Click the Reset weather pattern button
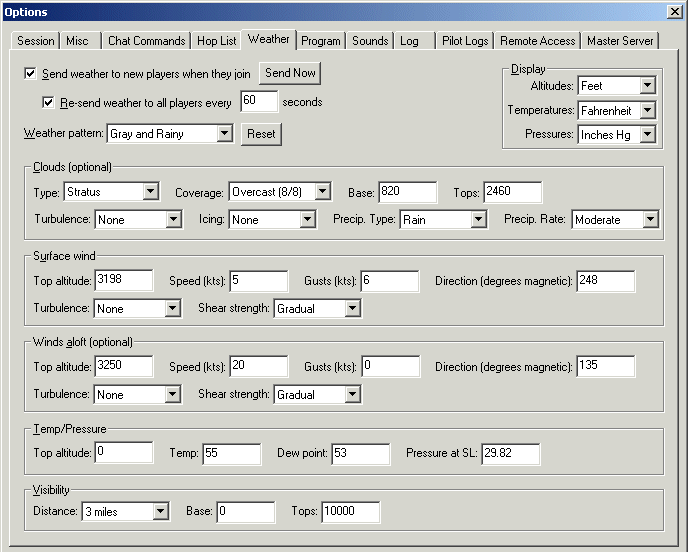This screenshot has height=552, width=688. [x=261, y=134]
